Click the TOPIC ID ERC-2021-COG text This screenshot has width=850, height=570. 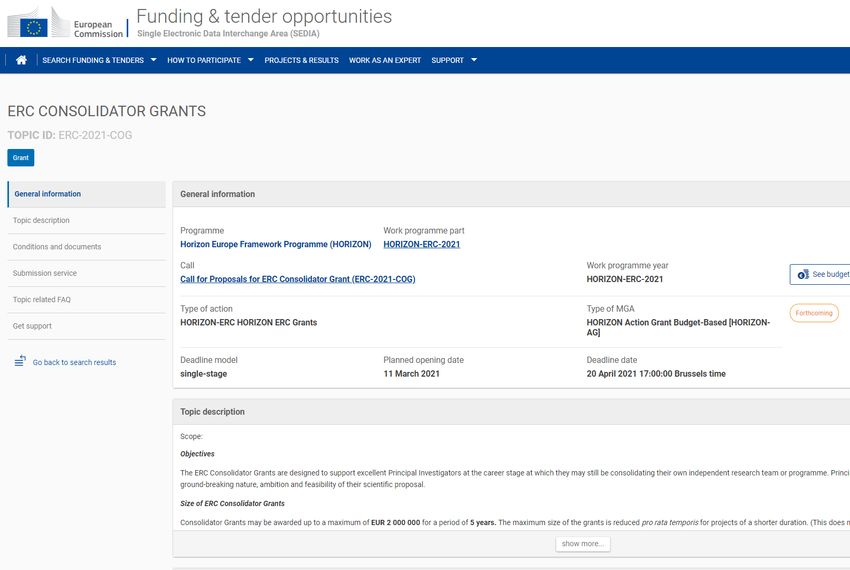point(70,135)
